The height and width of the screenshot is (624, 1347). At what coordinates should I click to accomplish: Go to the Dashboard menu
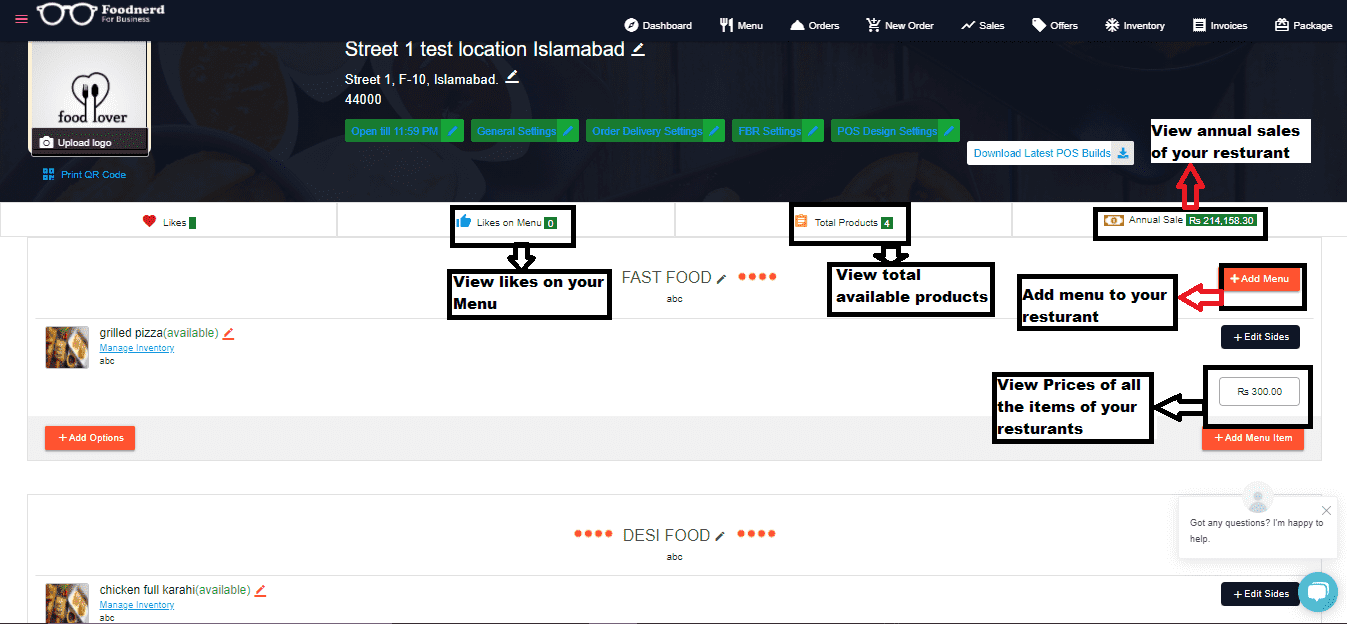point(658,25)
